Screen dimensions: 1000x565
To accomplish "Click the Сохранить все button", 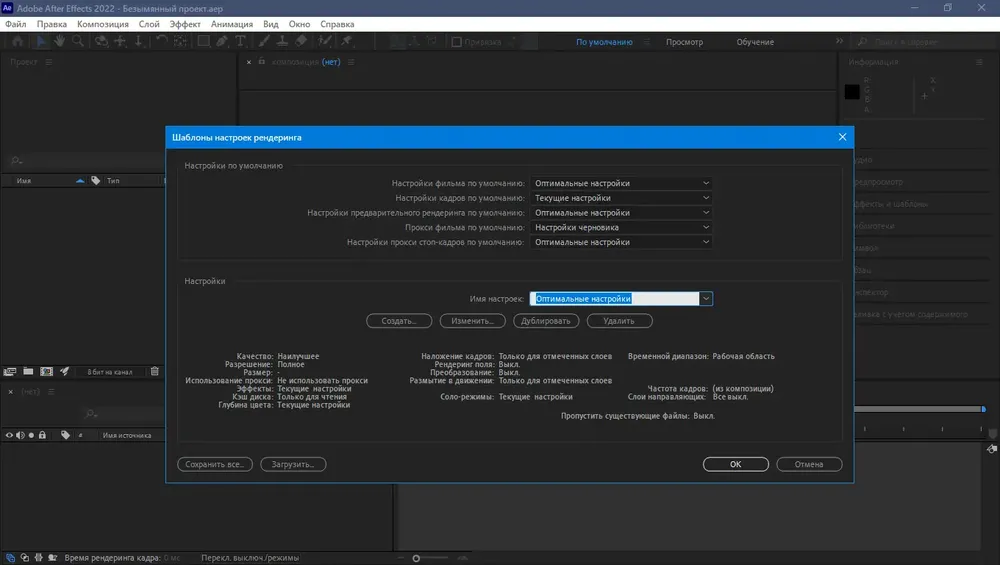I will pyautogui.click(x=215, y=464).
